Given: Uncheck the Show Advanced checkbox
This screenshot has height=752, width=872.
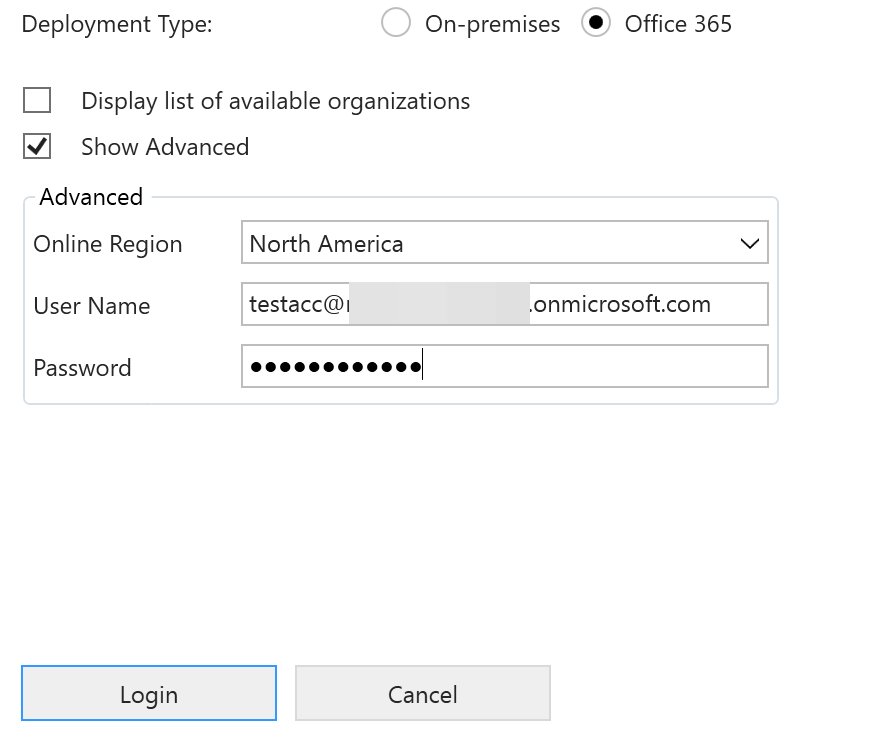Looking at the screenshot, I should 37,146.
